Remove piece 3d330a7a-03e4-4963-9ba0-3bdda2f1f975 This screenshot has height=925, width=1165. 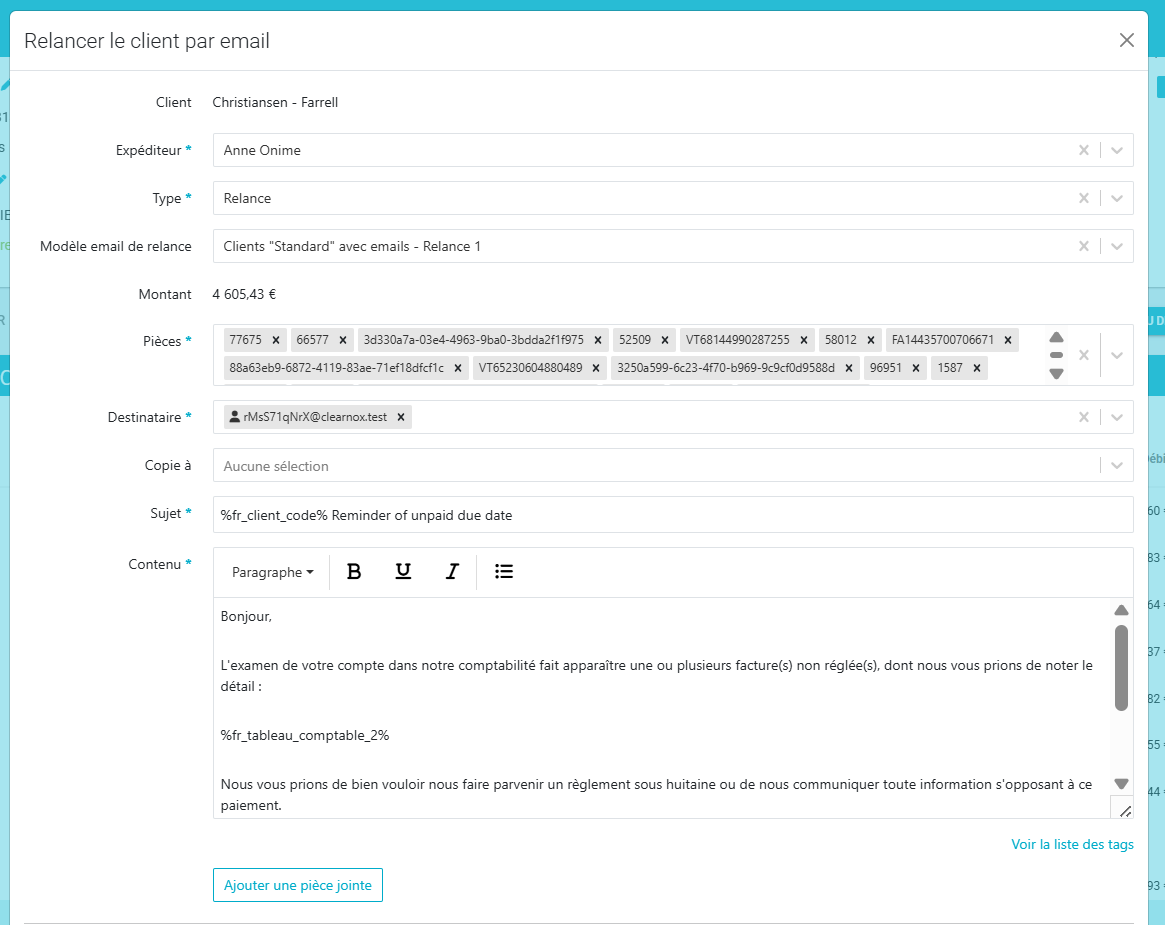coord(597,340)
